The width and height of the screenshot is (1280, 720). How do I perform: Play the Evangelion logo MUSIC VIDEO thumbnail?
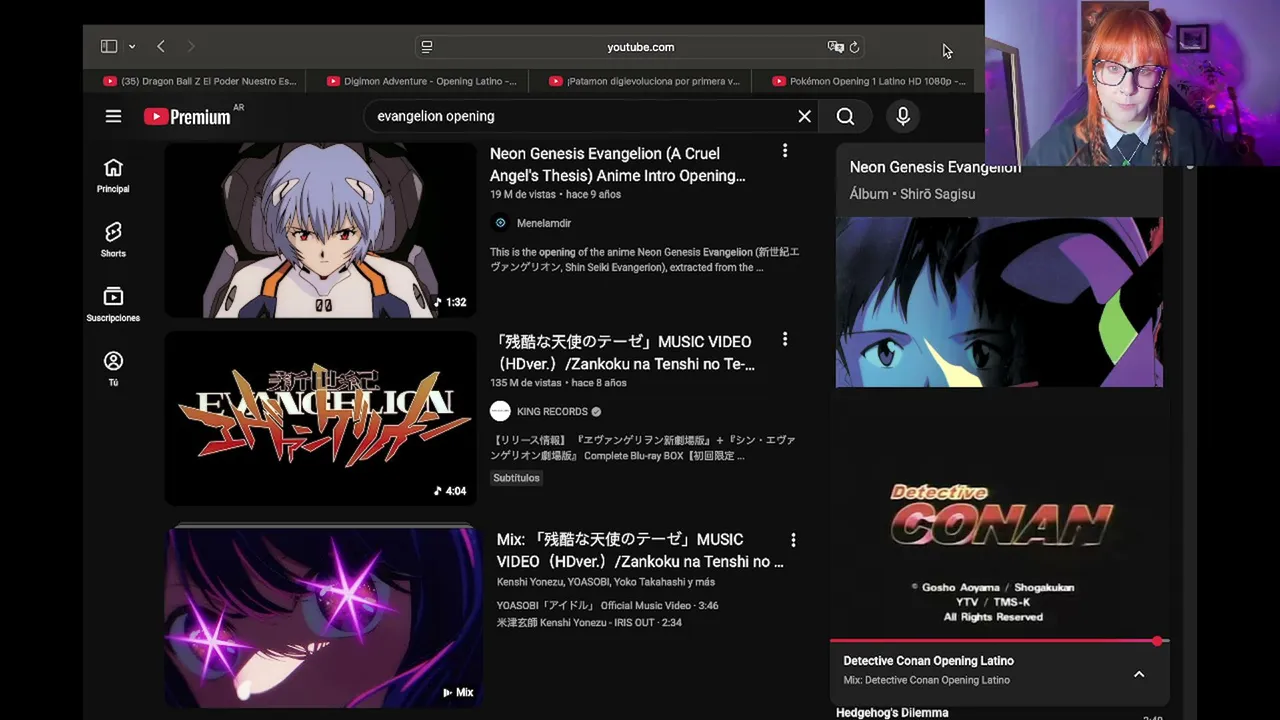click(321, 418)
